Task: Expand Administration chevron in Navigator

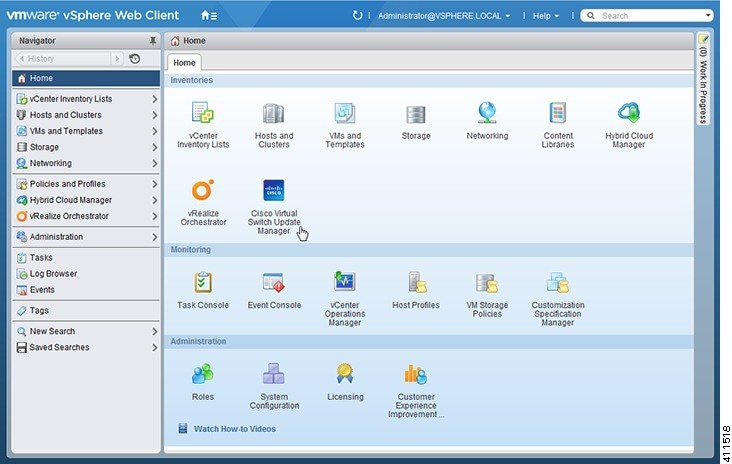Action: (155, 237)
